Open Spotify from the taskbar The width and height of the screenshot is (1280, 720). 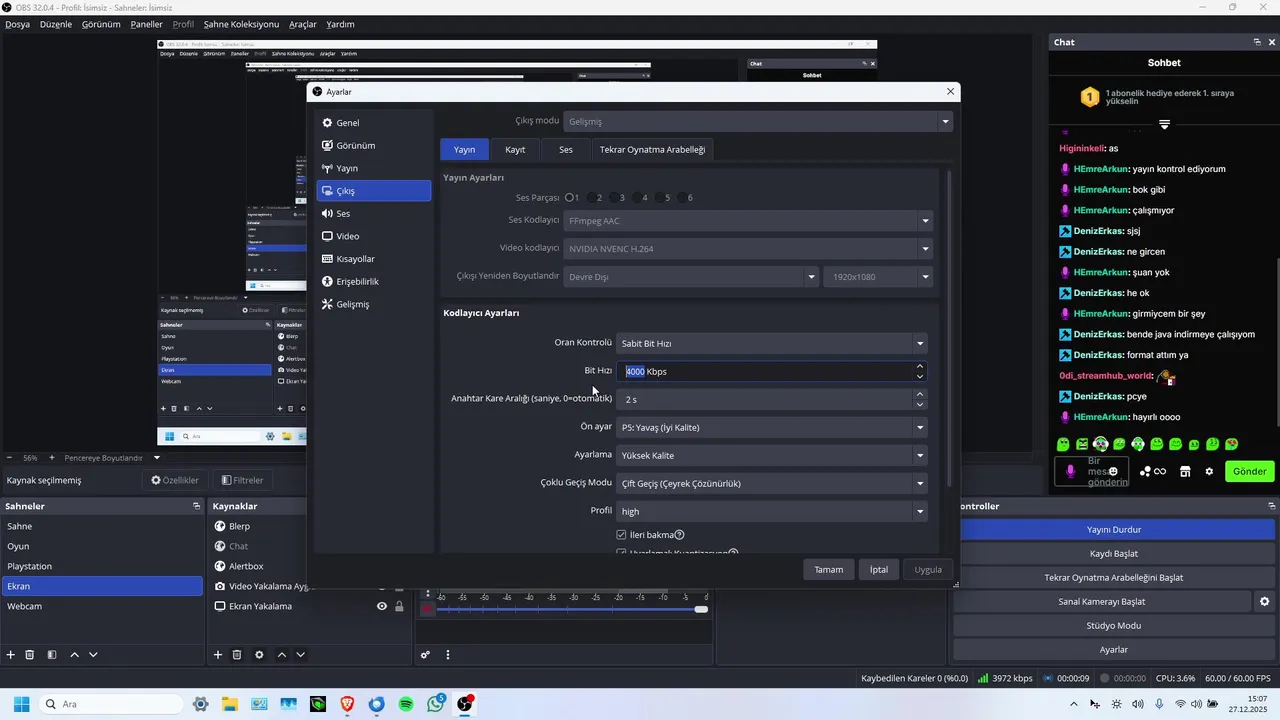tap(406, 704)
